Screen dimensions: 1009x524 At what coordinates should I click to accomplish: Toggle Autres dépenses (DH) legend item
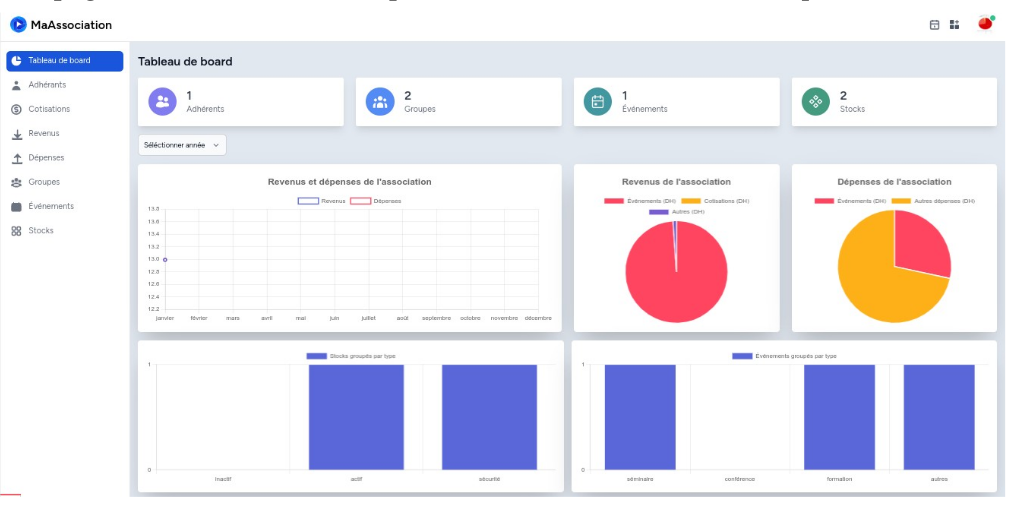(x=933, y=201)
